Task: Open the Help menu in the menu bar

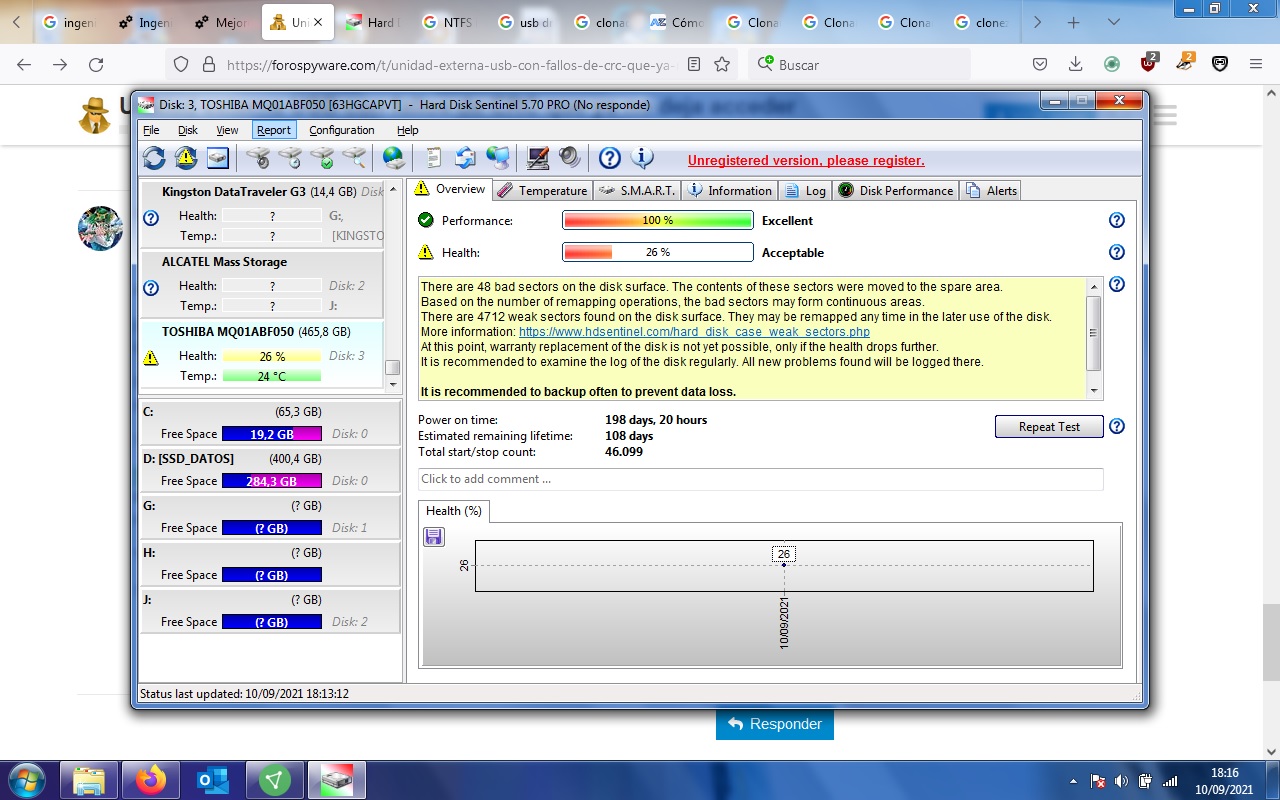Action: click(408, 130)
